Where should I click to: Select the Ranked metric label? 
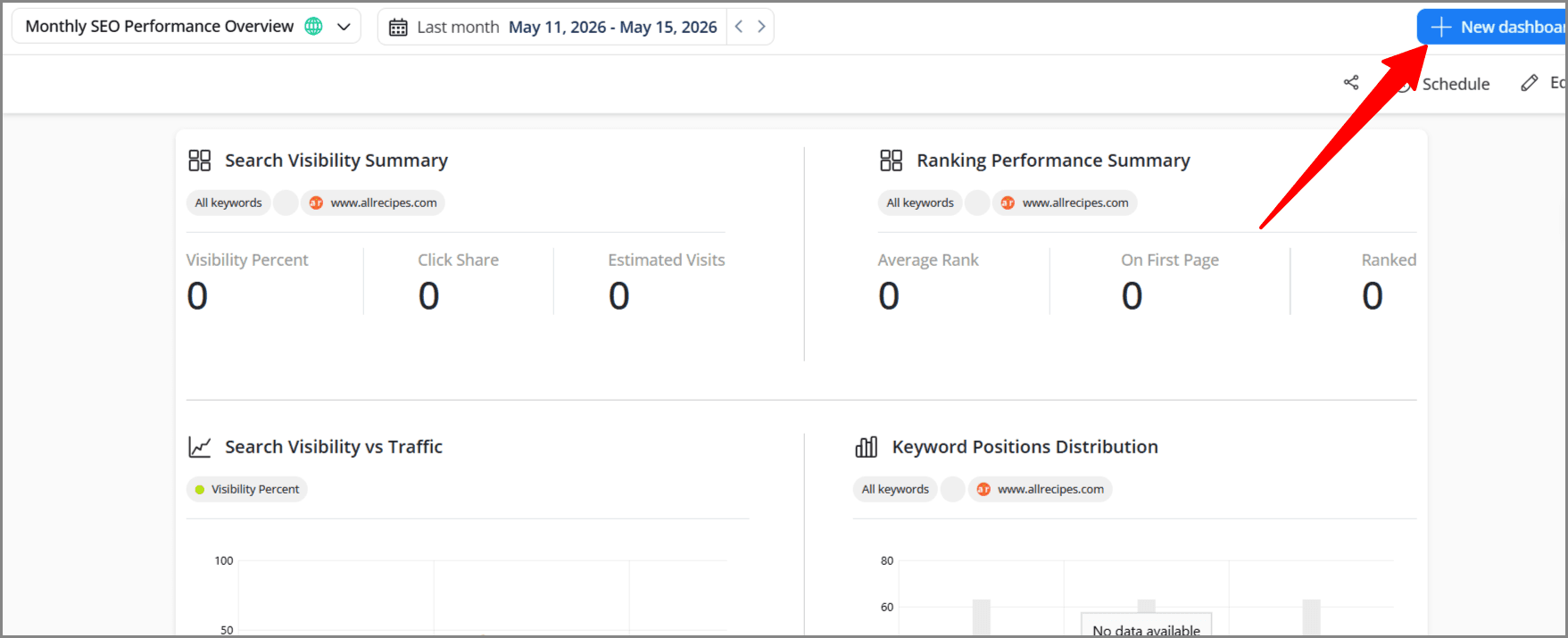[x=1389, y=260]
